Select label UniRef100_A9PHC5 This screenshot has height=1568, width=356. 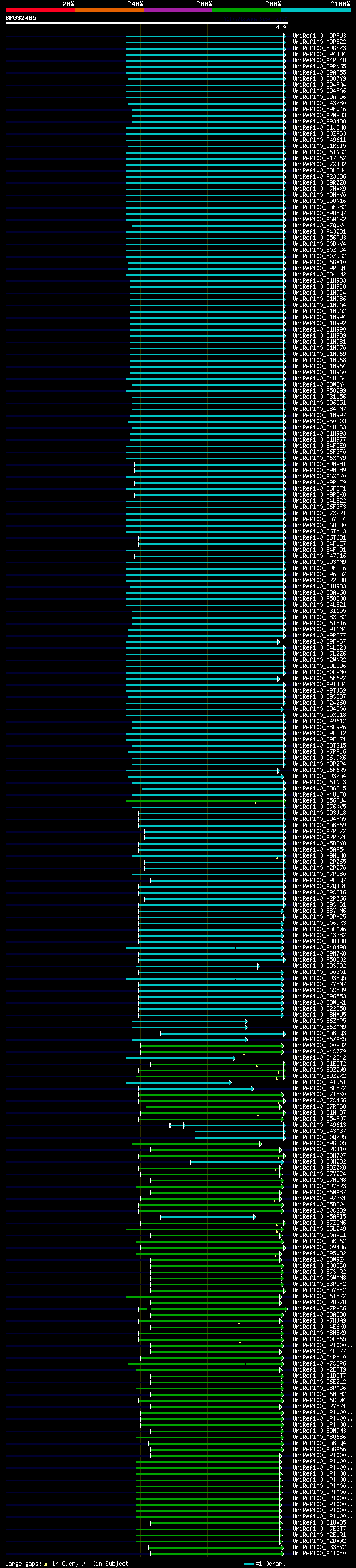[x=319, y=917]
